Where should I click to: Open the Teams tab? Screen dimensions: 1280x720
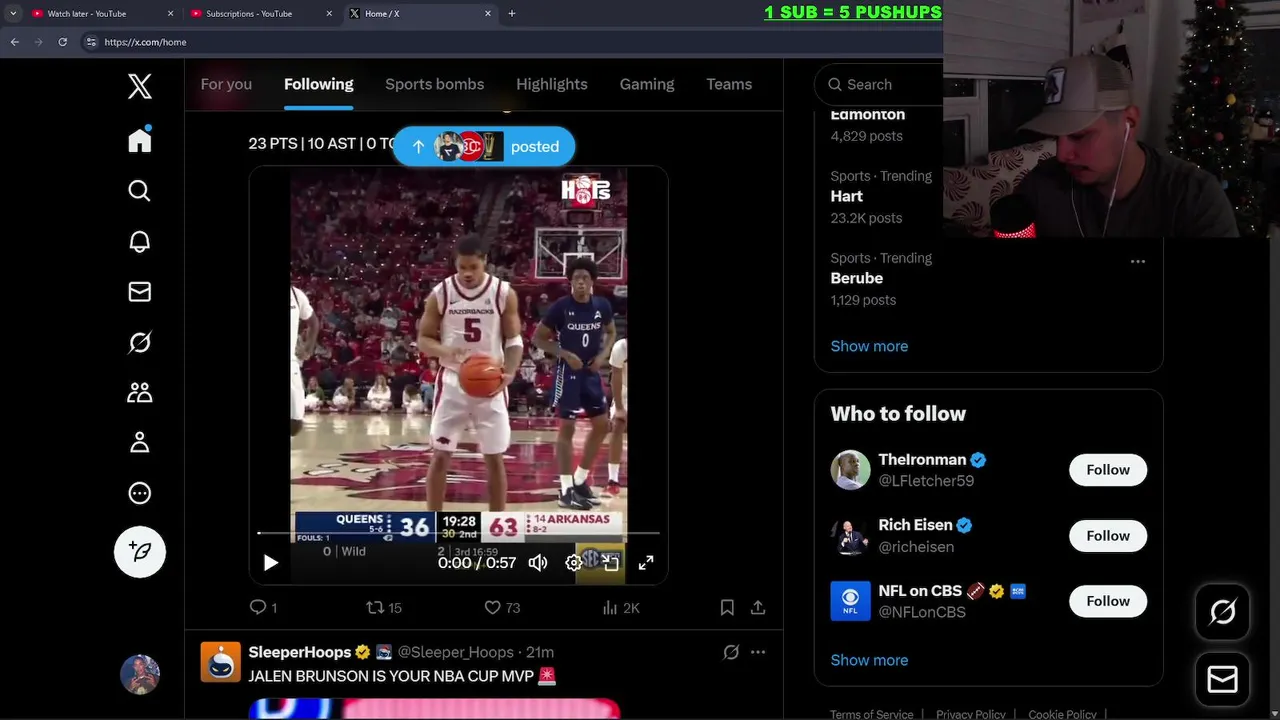coord(729,84)
